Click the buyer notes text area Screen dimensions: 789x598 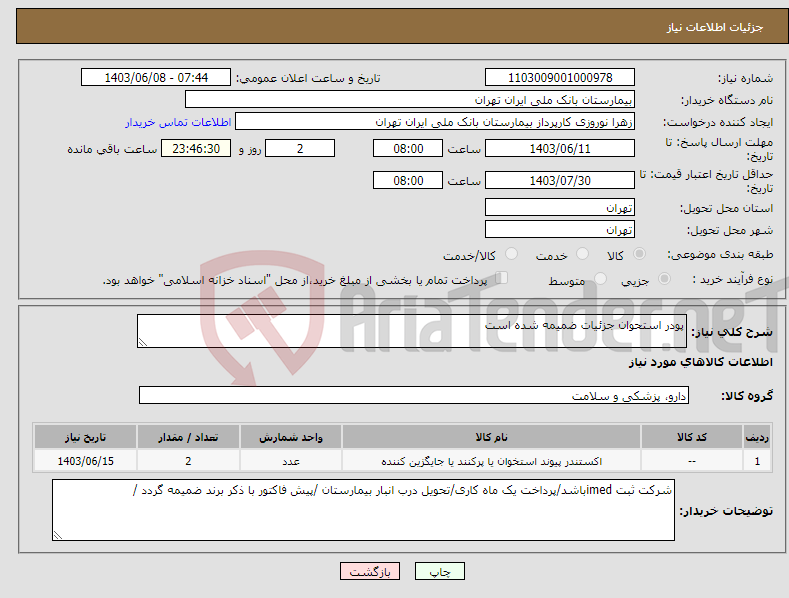click(x=363, y=510)
